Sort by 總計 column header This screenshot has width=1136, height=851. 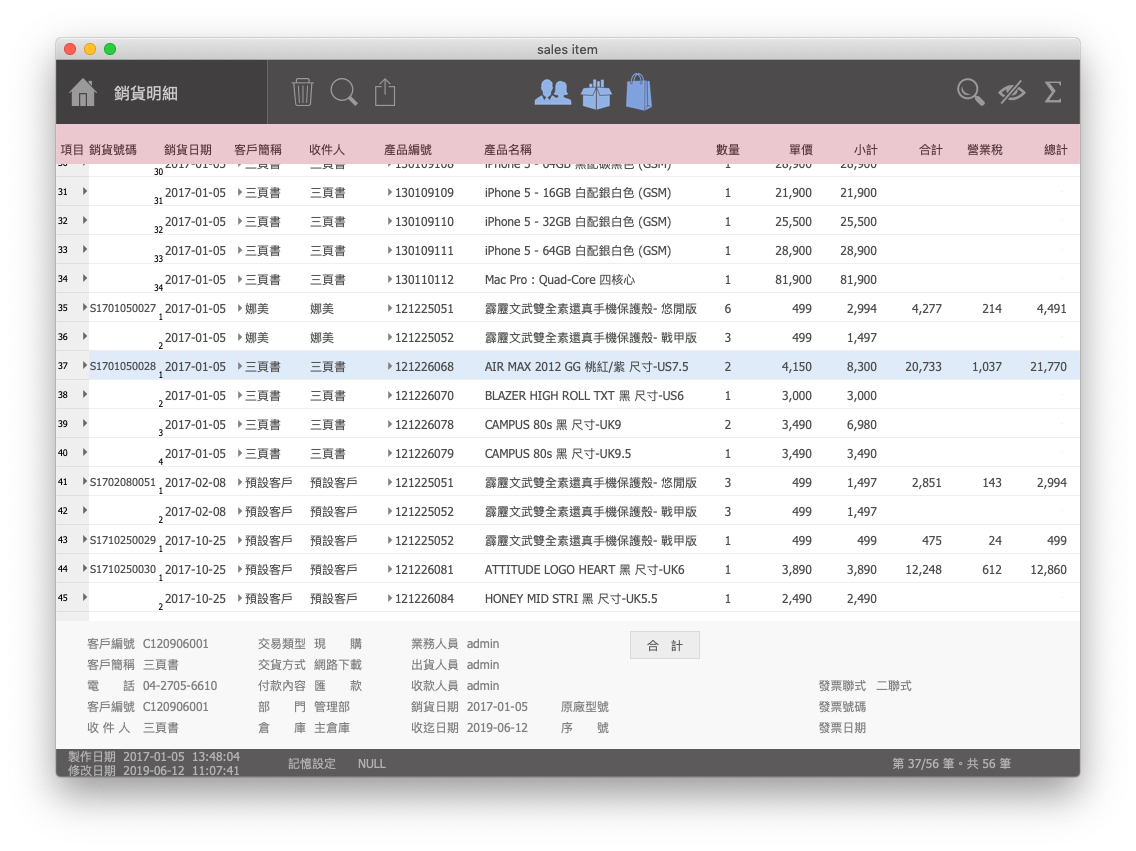[x=1055, y=150]
